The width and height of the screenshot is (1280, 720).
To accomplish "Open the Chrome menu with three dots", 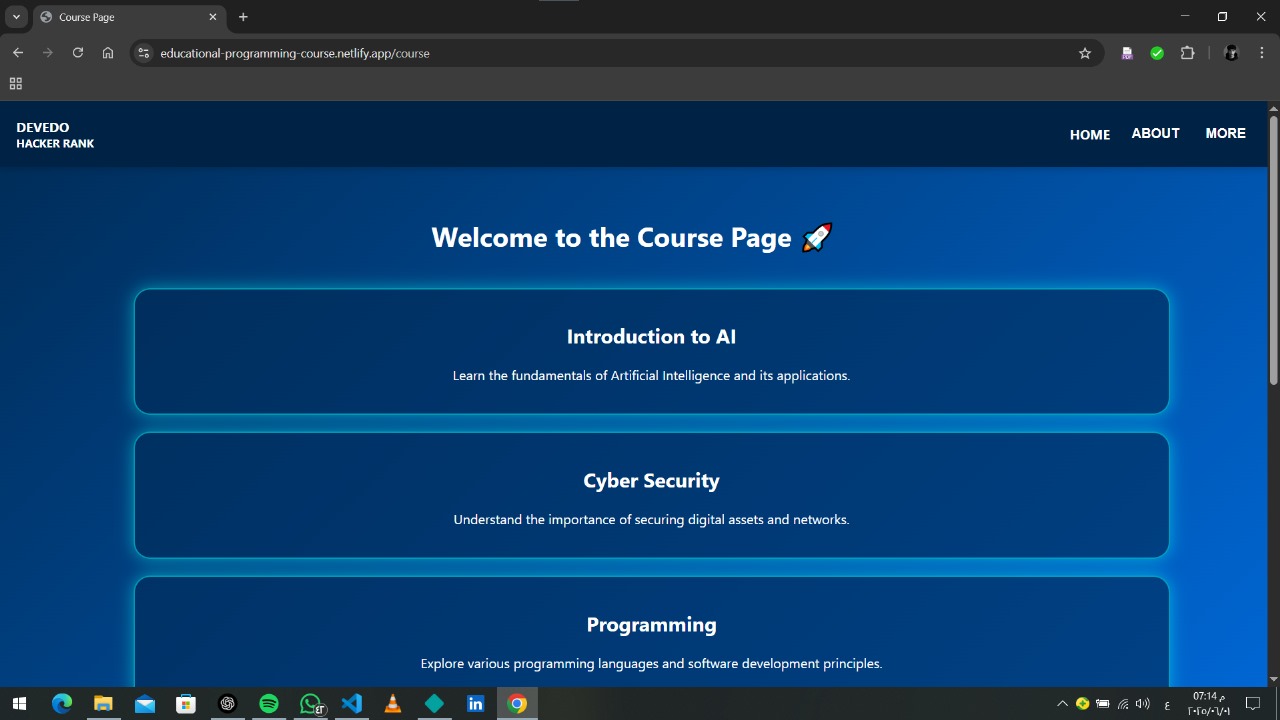I will pyautogui.click(x=1263, y=53).
